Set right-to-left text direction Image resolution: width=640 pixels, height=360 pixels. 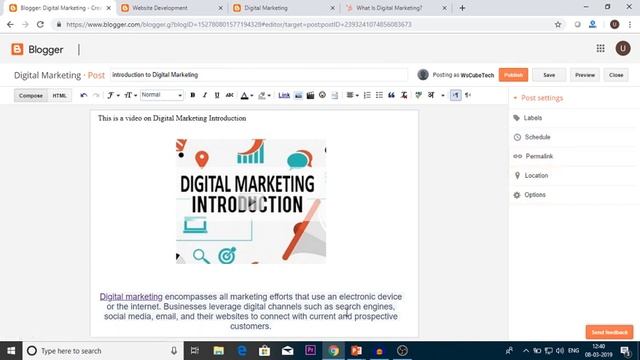[x=468, y=95]
